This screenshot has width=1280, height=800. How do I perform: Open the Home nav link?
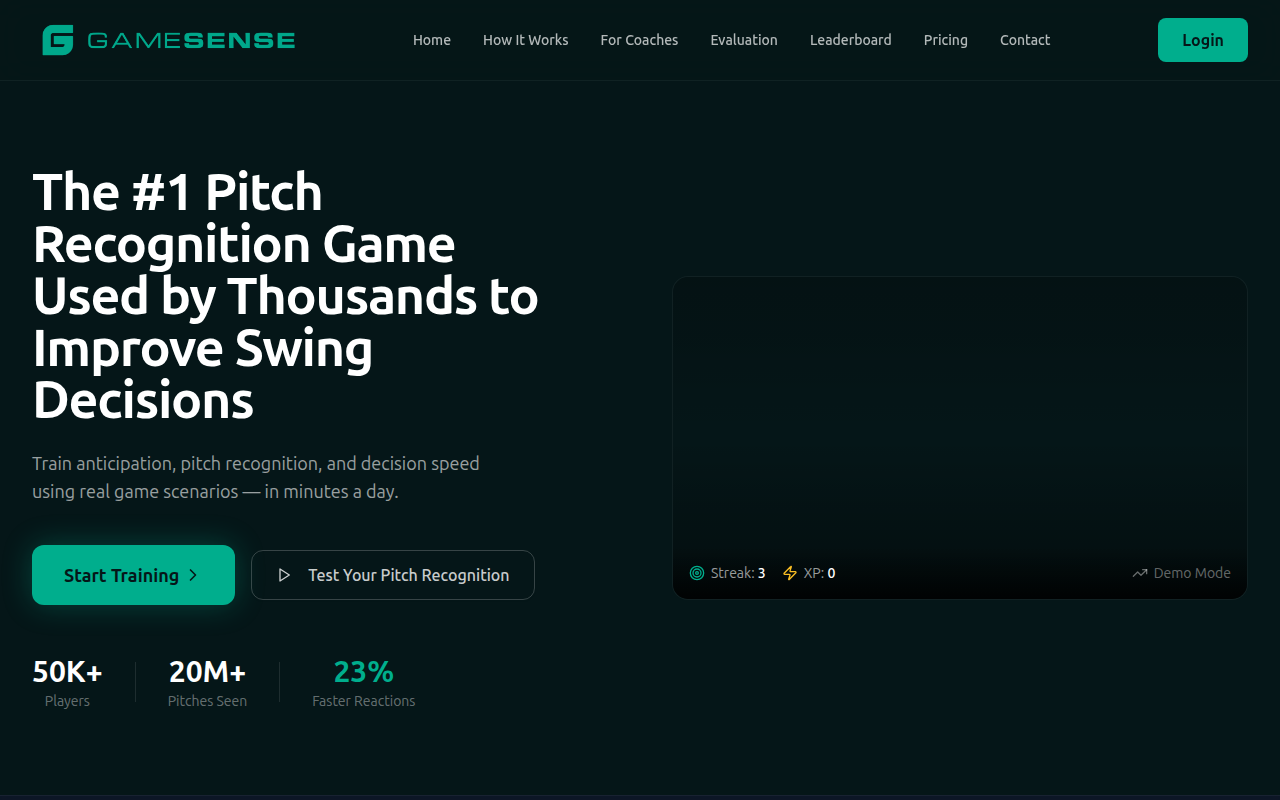pyautogui.click(x=432, y=40)
